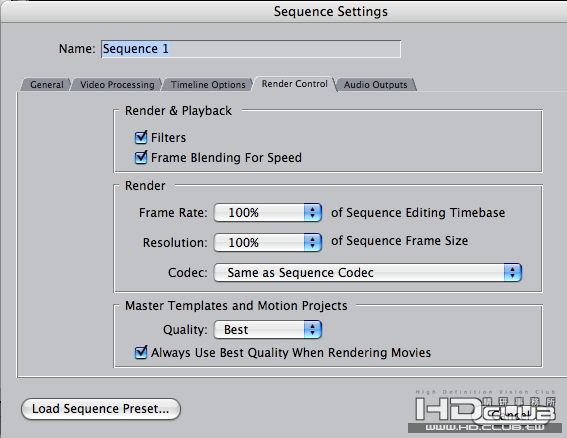Open the Resolution percentage dropdown
The height and width of the screenshot is (438, 567).
pos(268,242)
